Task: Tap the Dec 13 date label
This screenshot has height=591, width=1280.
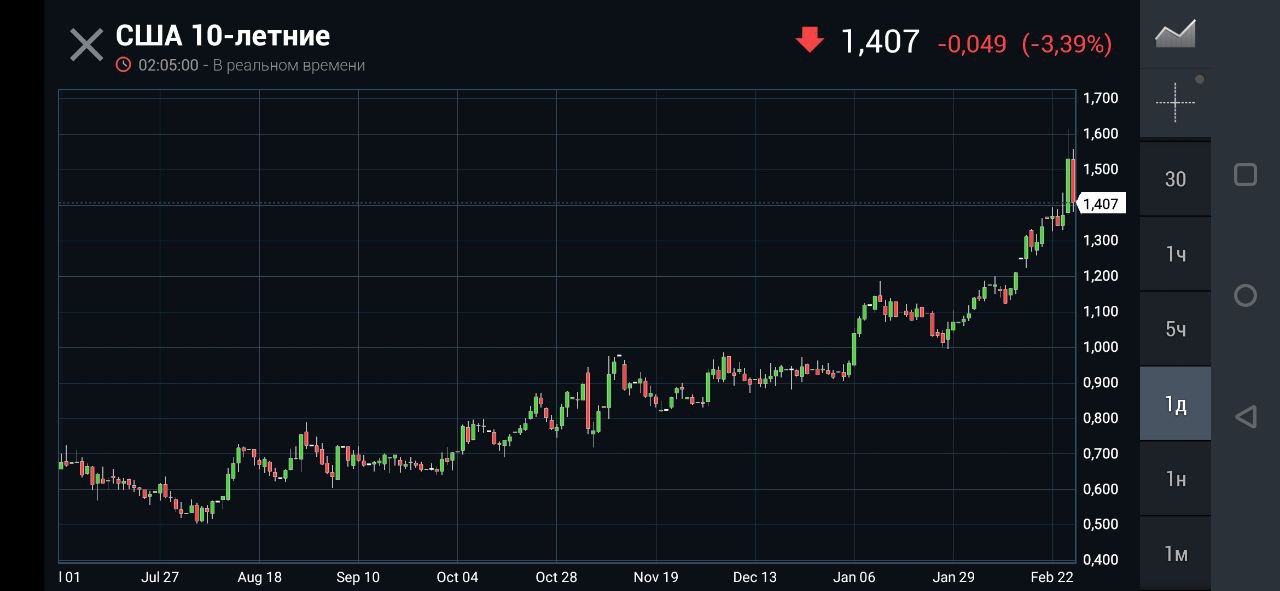Action: 755,577
